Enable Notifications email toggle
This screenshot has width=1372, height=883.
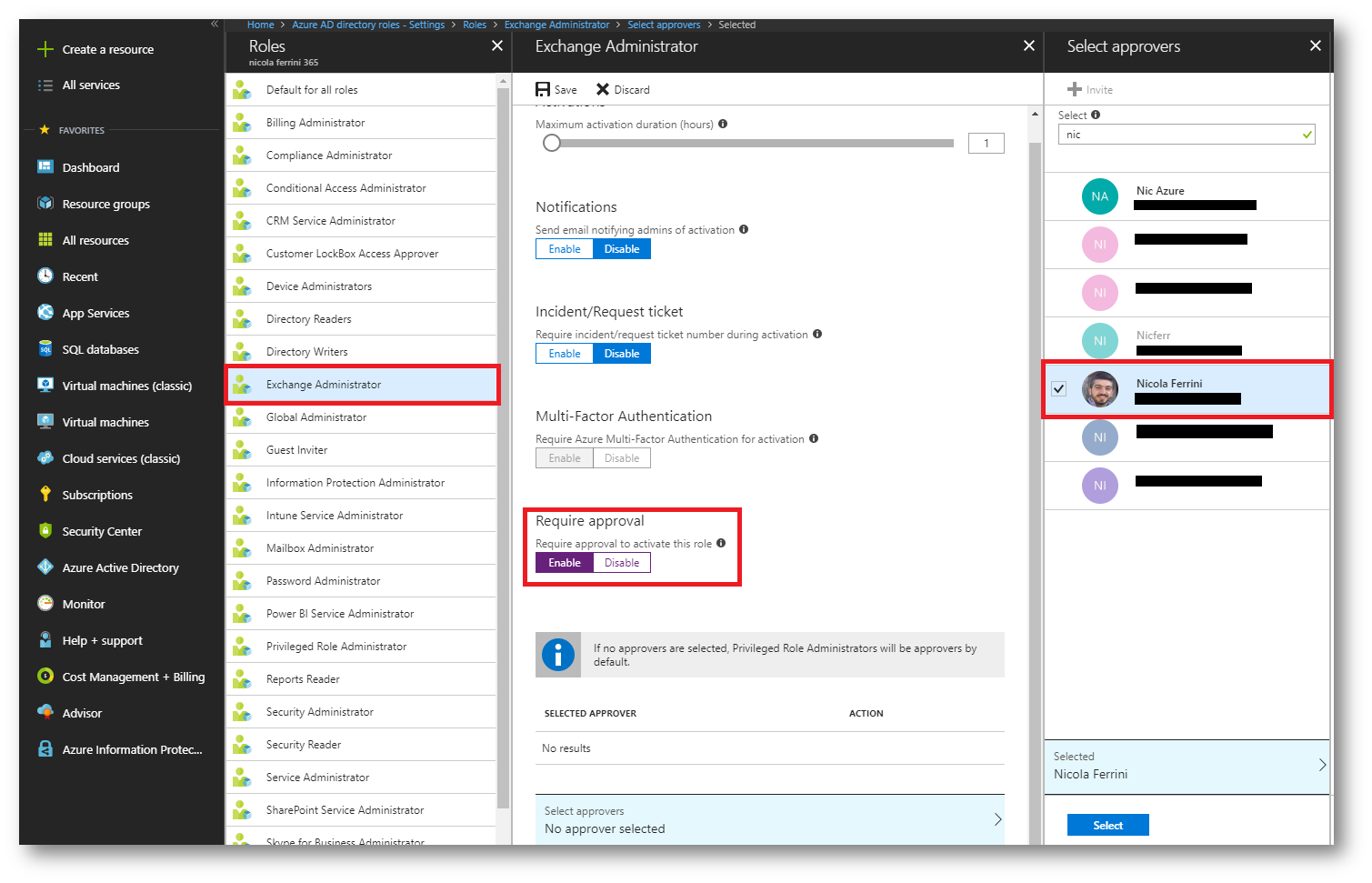click(565, 249)
